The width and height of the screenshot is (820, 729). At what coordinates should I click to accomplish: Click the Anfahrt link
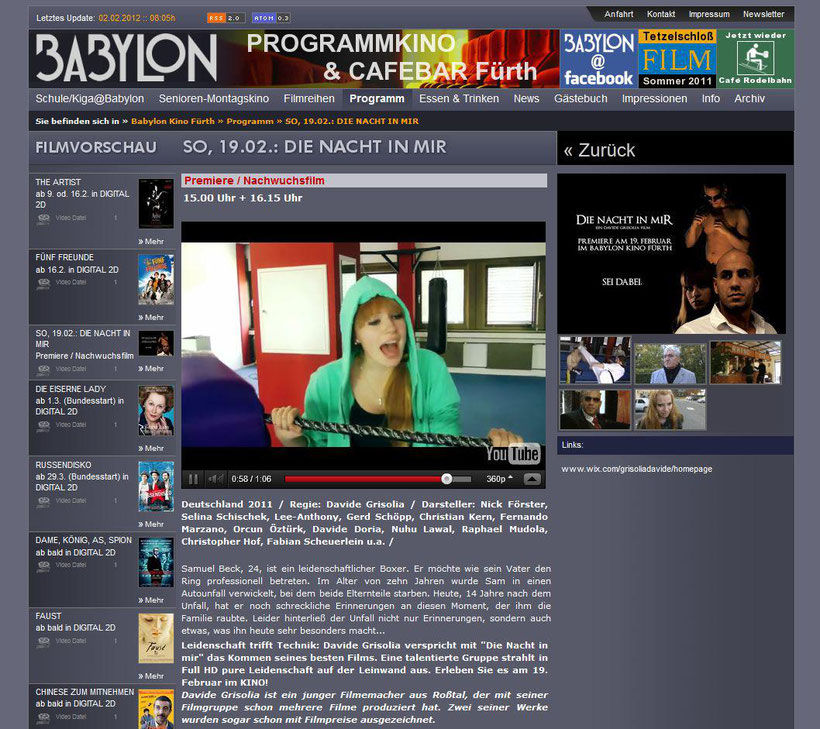click(x=619, y=14)
